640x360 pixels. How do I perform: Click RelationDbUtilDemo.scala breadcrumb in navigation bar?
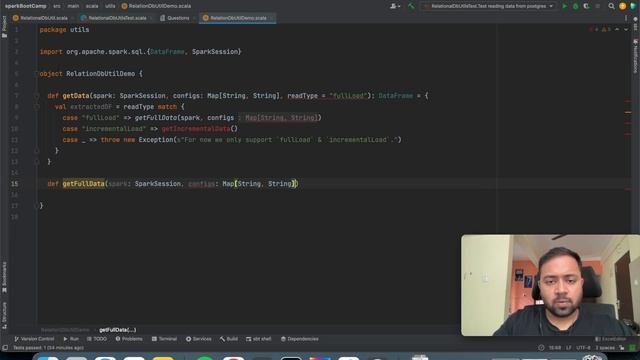click(156, 6)
